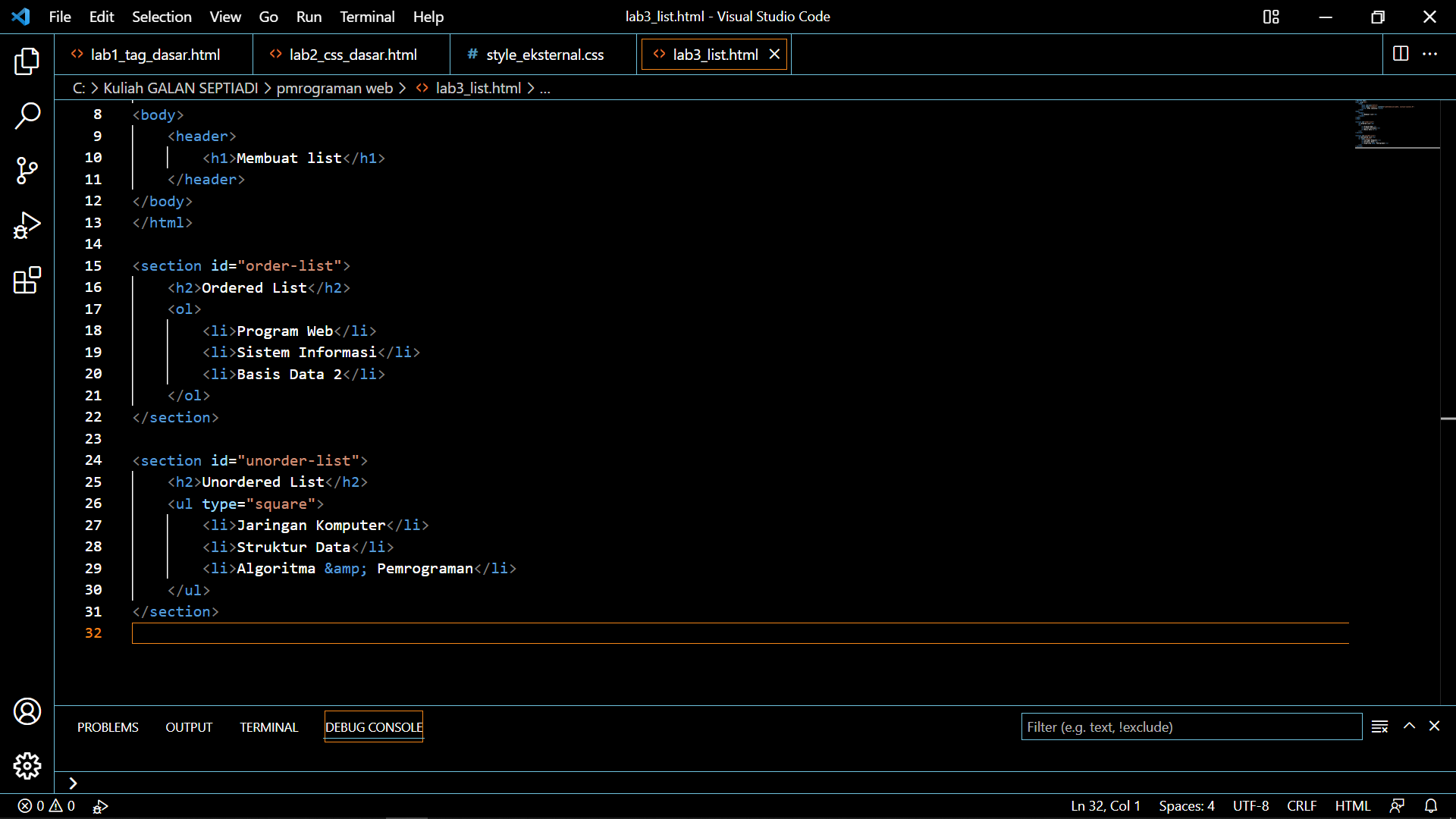Image resolution: width=1456 pixels, height=819 pixels.
Task: Open the Run menu
Action: tap(308, 16)
